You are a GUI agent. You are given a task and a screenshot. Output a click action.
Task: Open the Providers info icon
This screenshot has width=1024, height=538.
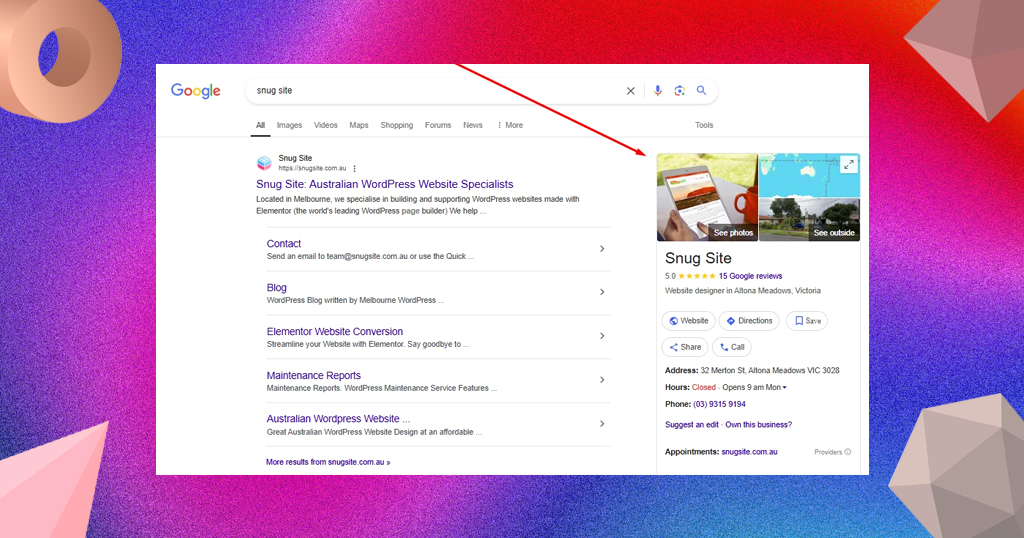[848, 452]
